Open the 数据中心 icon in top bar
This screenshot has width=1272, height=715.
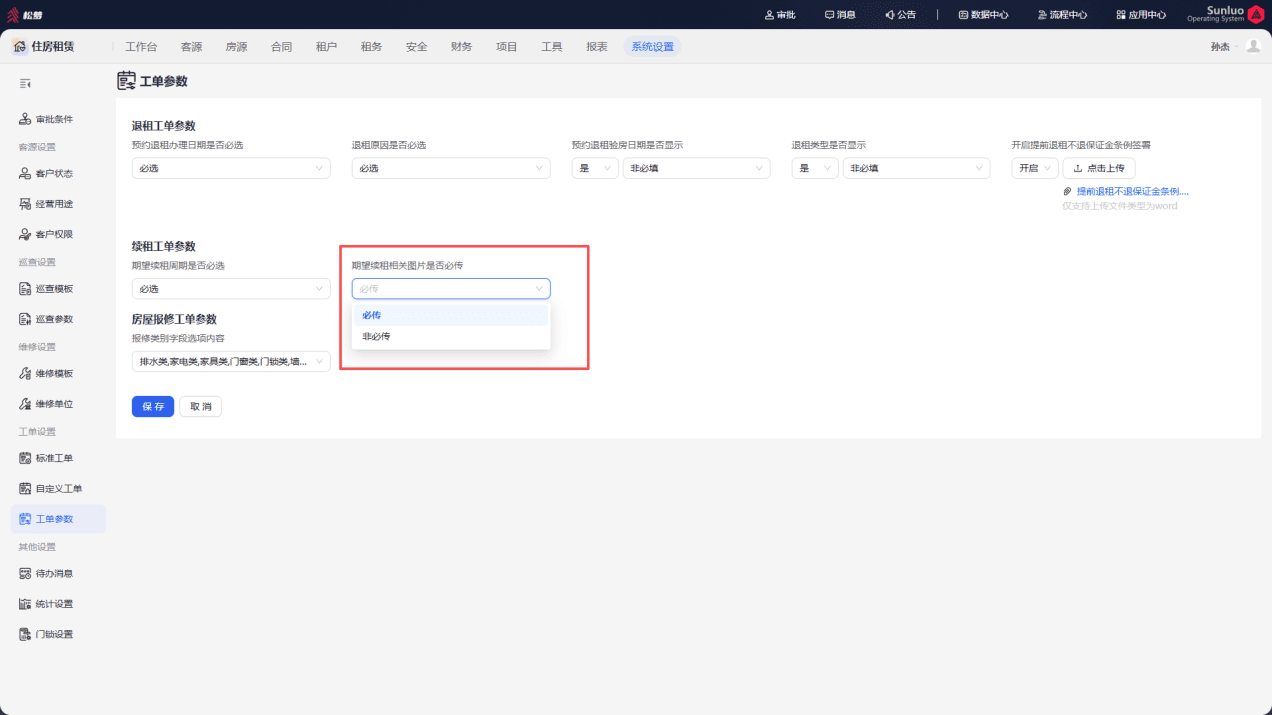[983, 15]
